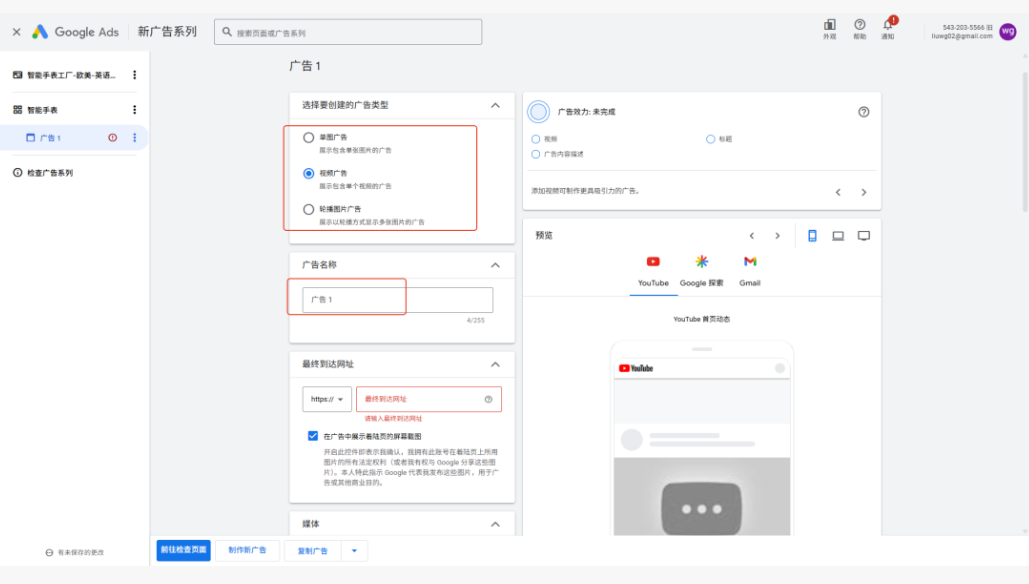Click the search box in header
Image resolution: width=1029 pixels, height=584 pixels.
point(348,32)
